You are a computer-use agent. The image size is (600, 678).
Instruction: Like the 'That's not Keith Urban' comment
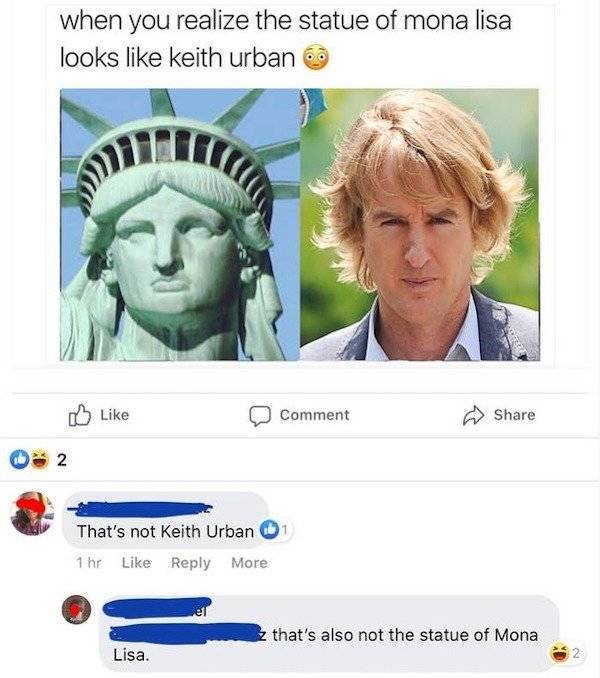tap(136, 563)
